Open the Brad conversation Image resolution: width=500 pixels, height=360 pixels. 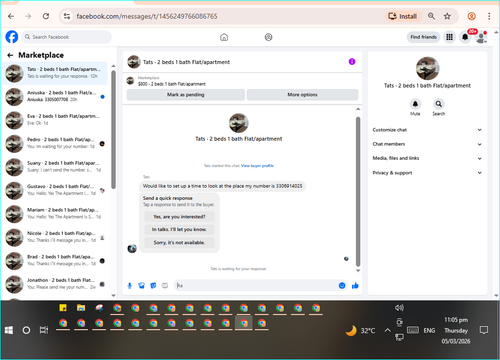55,260
